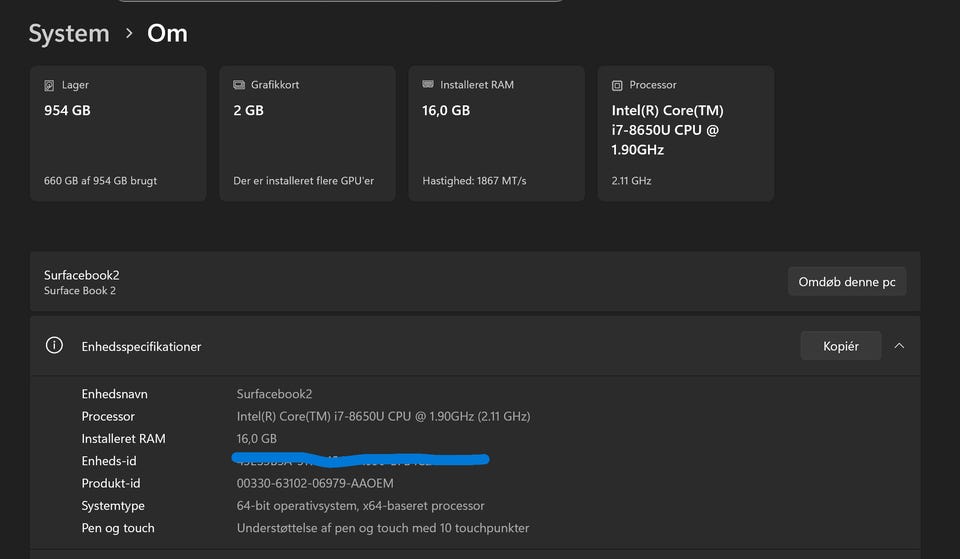Select the Produkt-id value 00330-63102-06979-AAOEM

tap(315, 483)
